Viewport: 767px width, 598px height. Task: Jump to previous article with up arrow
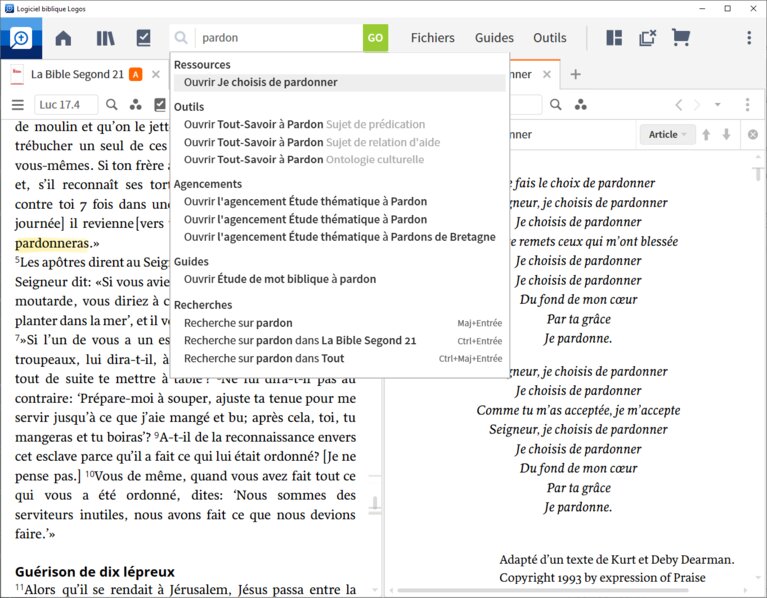tap(706, 134)
